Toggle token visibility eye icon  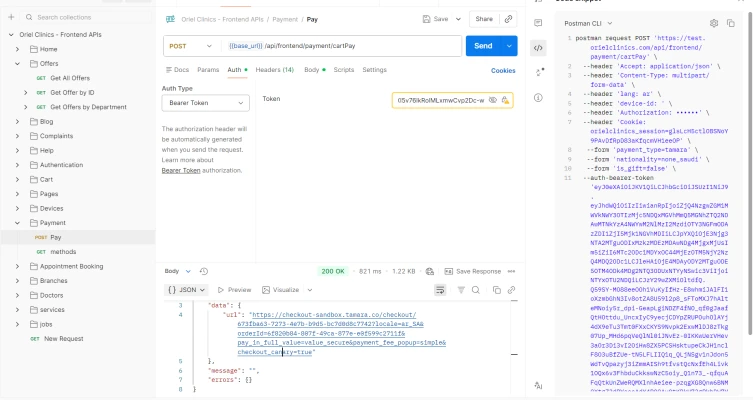(493, 100)
